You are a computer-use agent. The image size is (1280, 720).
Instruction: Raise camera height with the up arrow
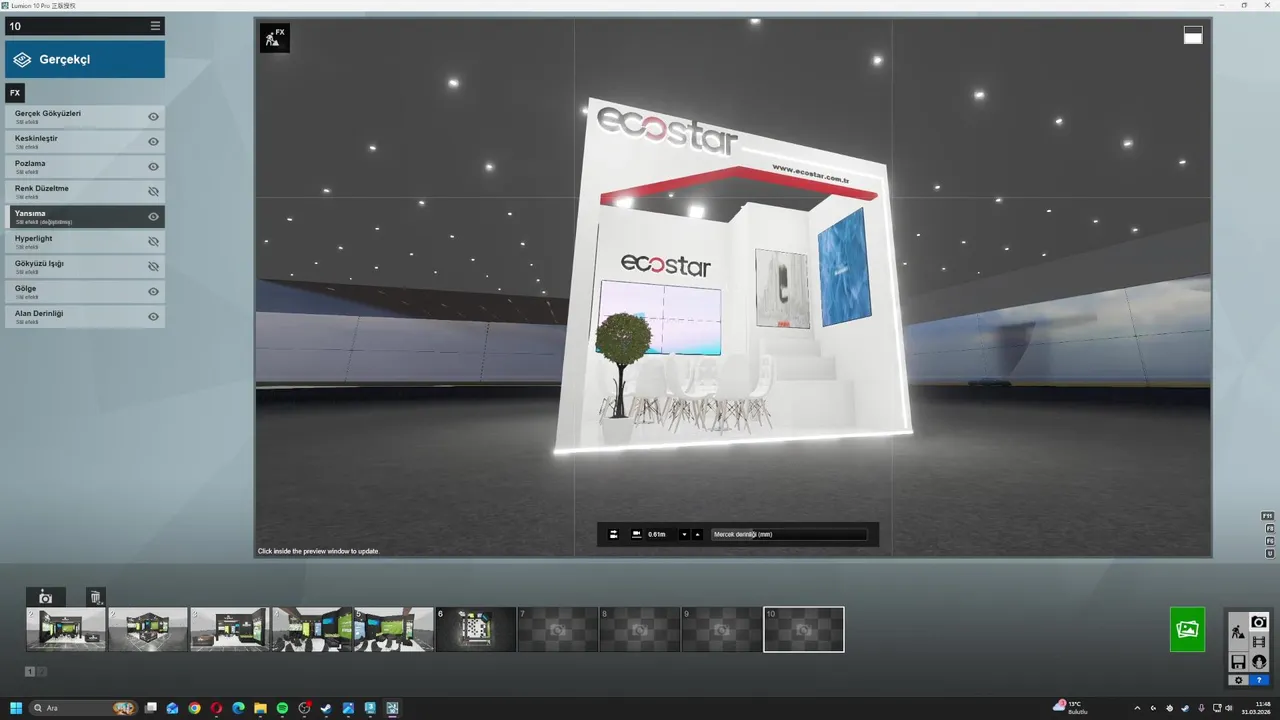click(x=697, y=534)
